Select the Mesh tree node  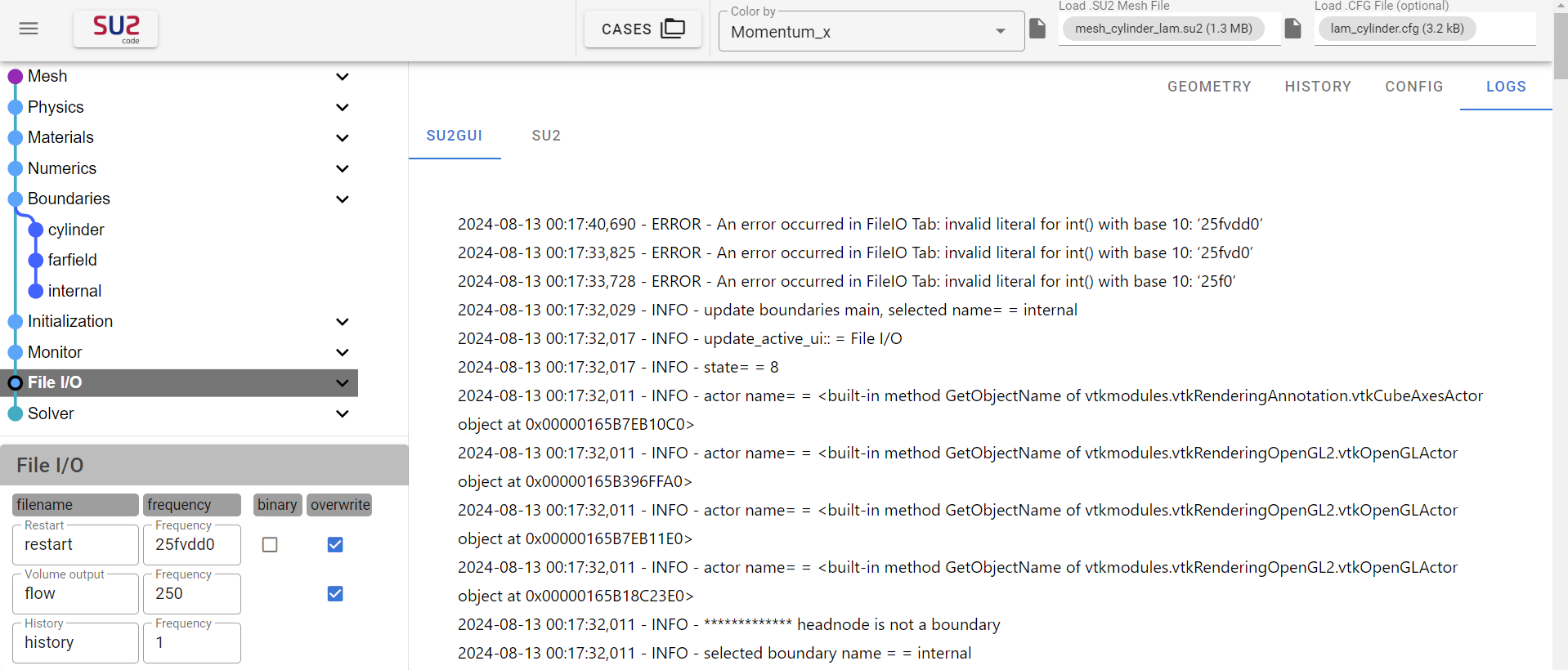tap(47, 76)
